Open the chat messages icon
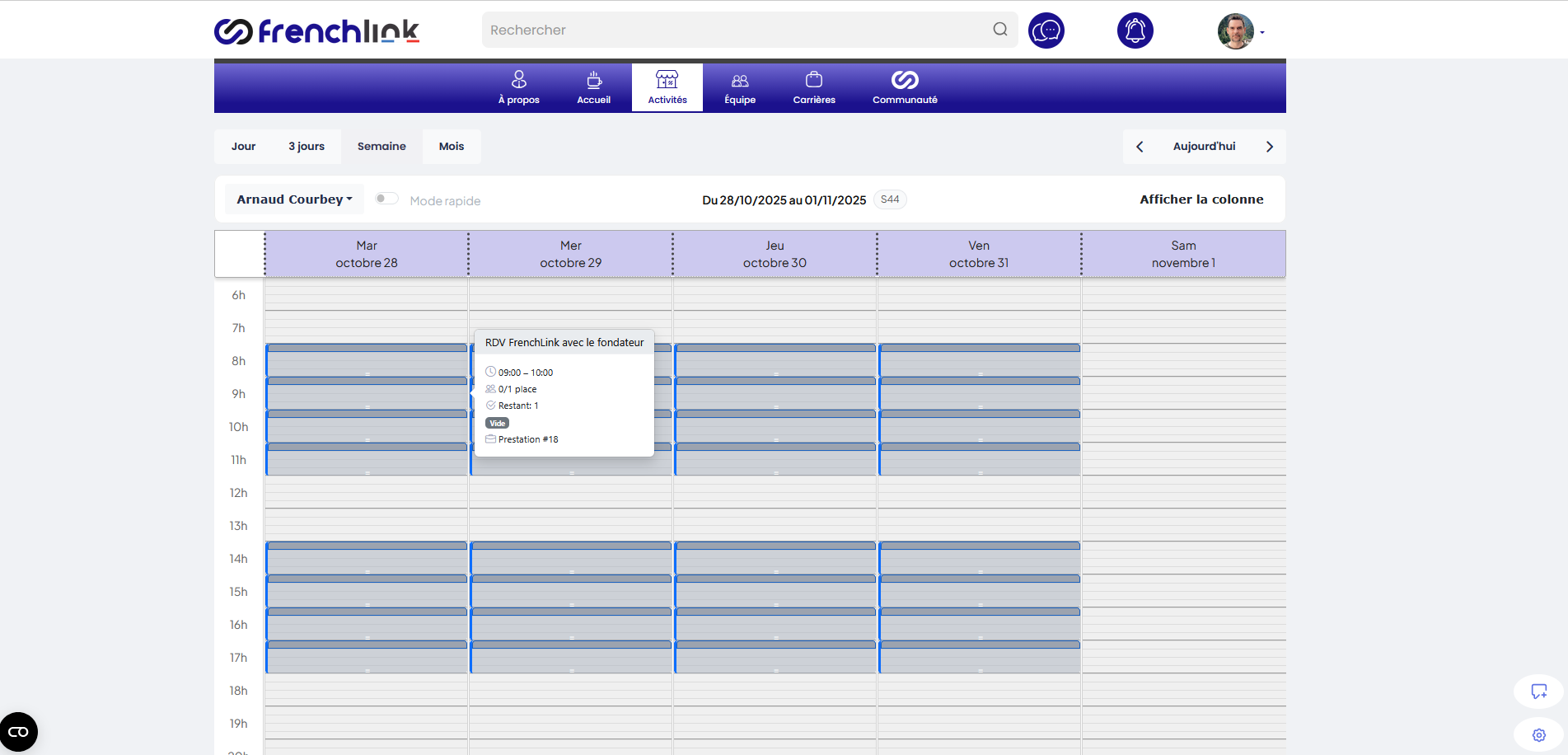The height and width of the screenshot is (755, 1568). 1046,30
